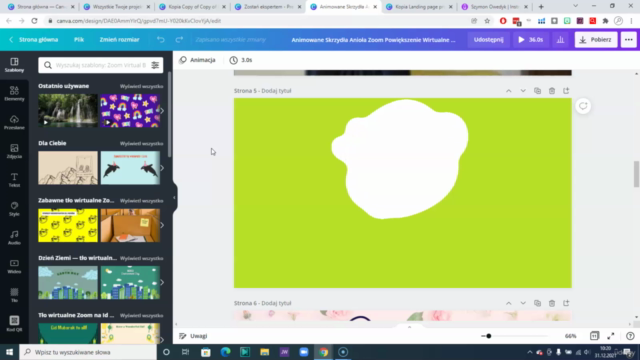Select the white blob shape on canvas
This screenshot has height=360, width=640.
tap(400, 159)
